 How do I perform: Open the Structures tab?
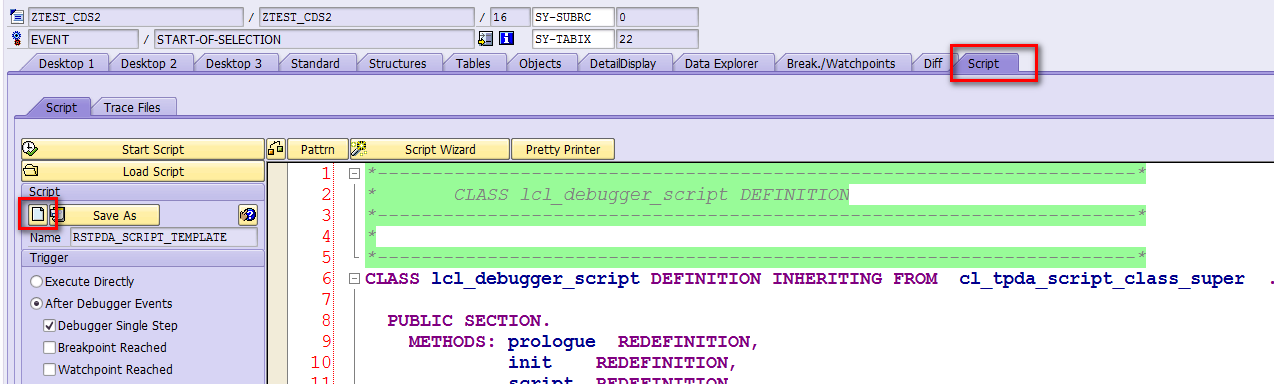coord(397,63)
